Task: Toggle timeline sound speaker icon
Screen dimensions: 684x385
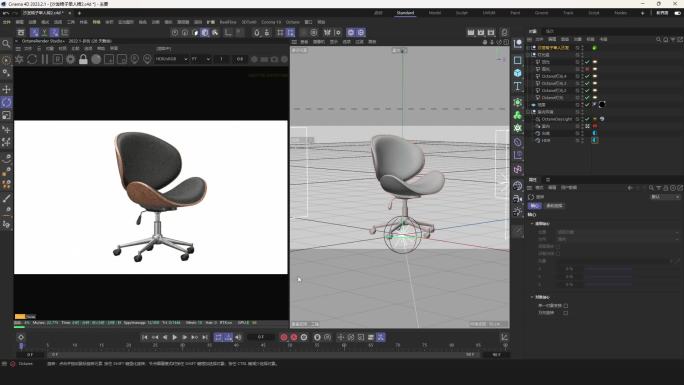Action: pos(238,337)
